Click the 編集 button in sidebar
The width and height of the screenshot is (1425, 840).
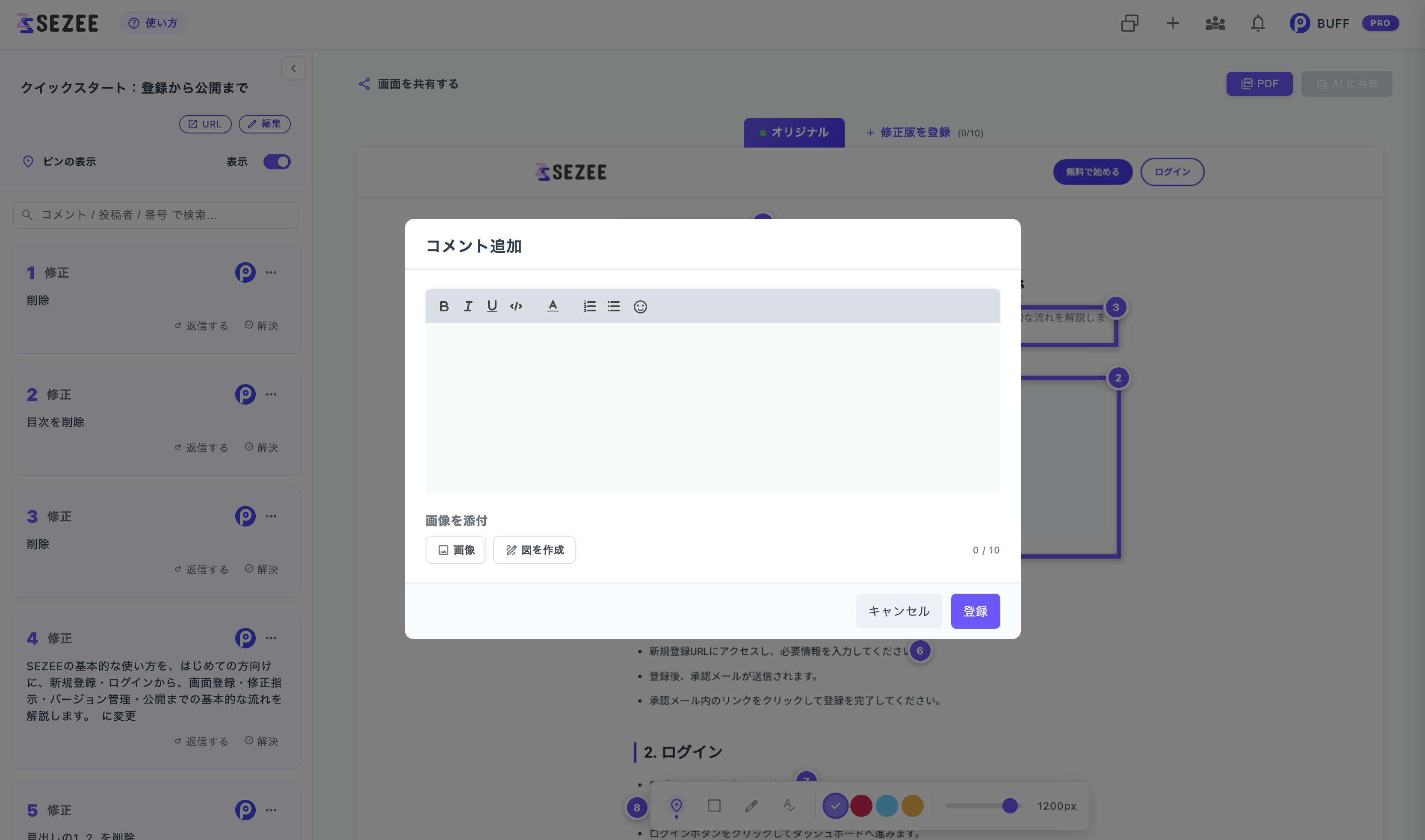[x=264, y=124]
